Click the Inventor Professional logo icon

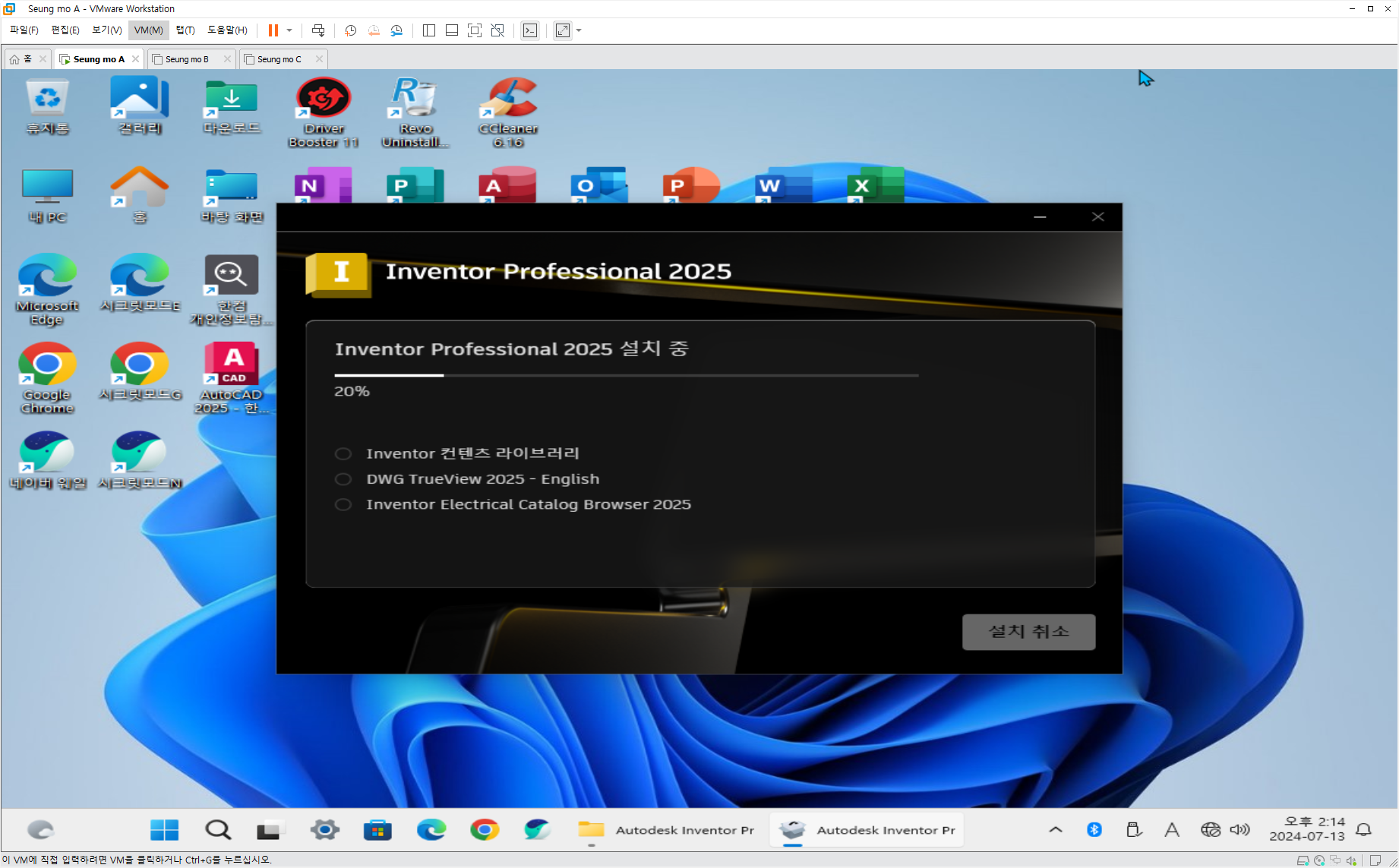338,274
